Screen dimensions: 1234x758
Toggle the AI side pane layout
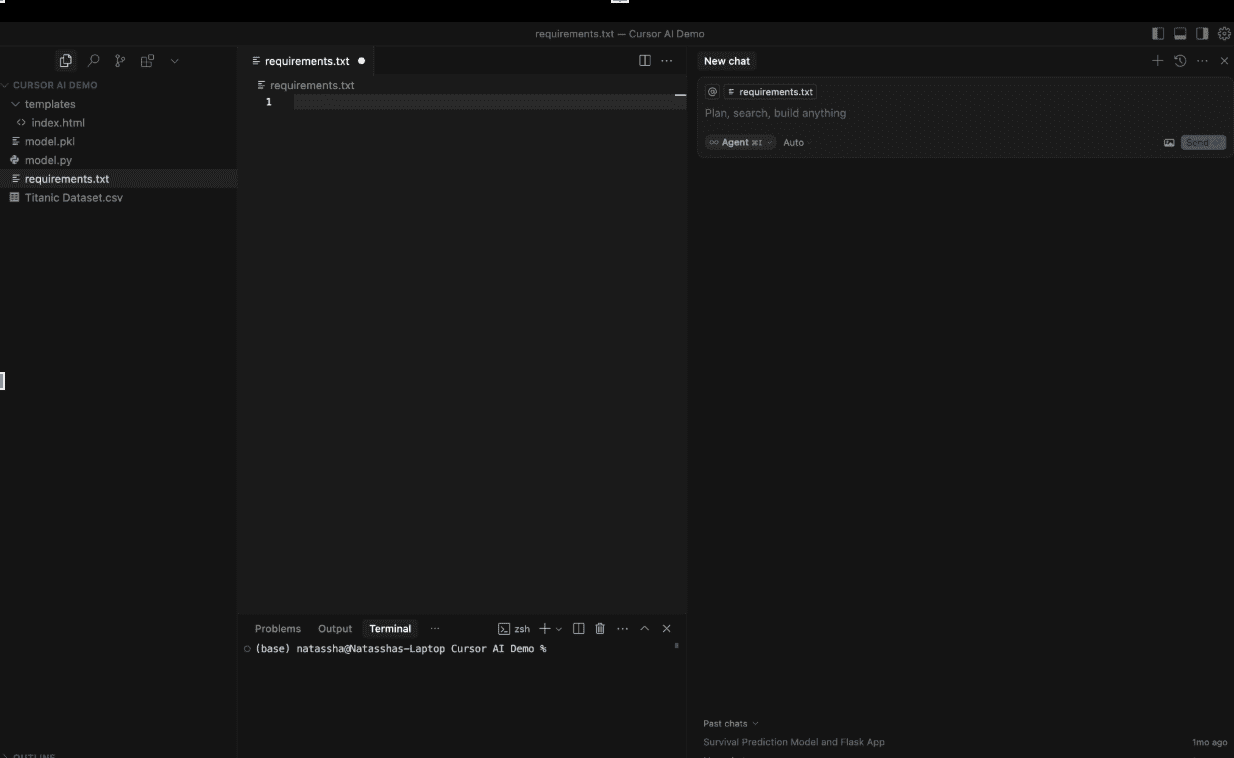coord(1202,34)
